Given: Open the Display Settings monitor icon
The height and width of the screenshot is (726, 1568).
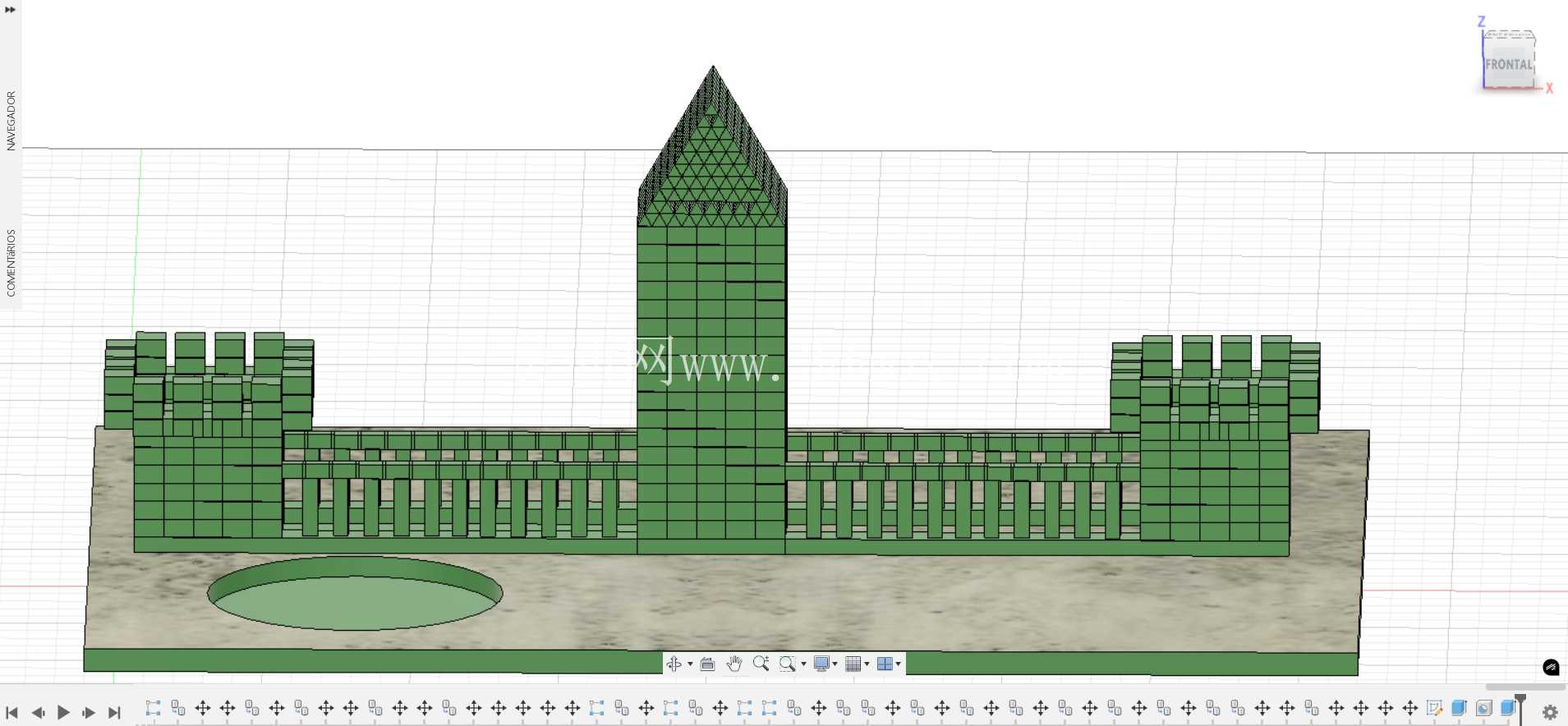Looking at the screenshot, I should 821,664.
